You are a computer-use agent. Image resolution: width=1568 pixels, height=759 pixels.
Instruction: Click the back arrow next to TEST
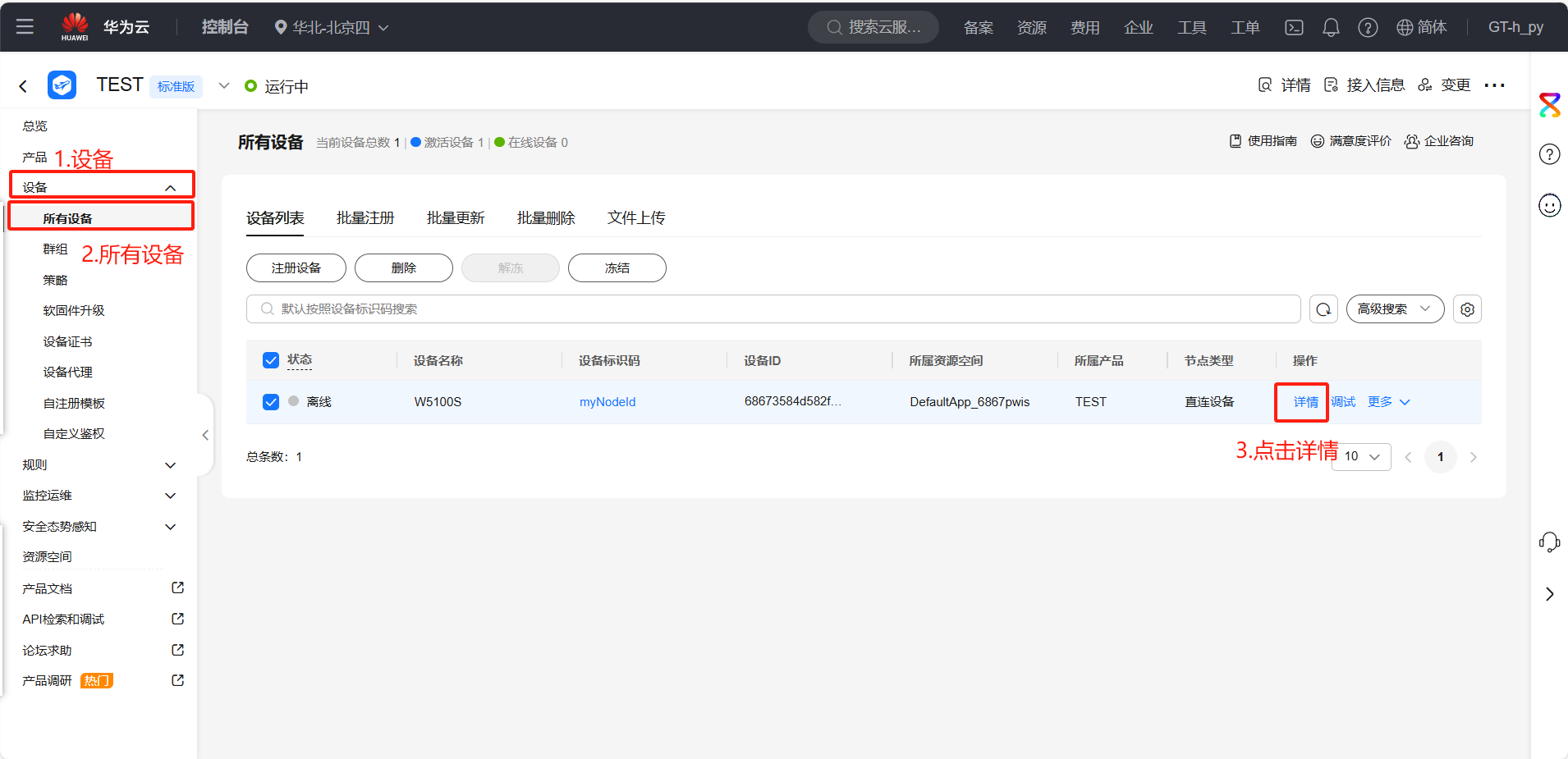(x=23, y=86)
